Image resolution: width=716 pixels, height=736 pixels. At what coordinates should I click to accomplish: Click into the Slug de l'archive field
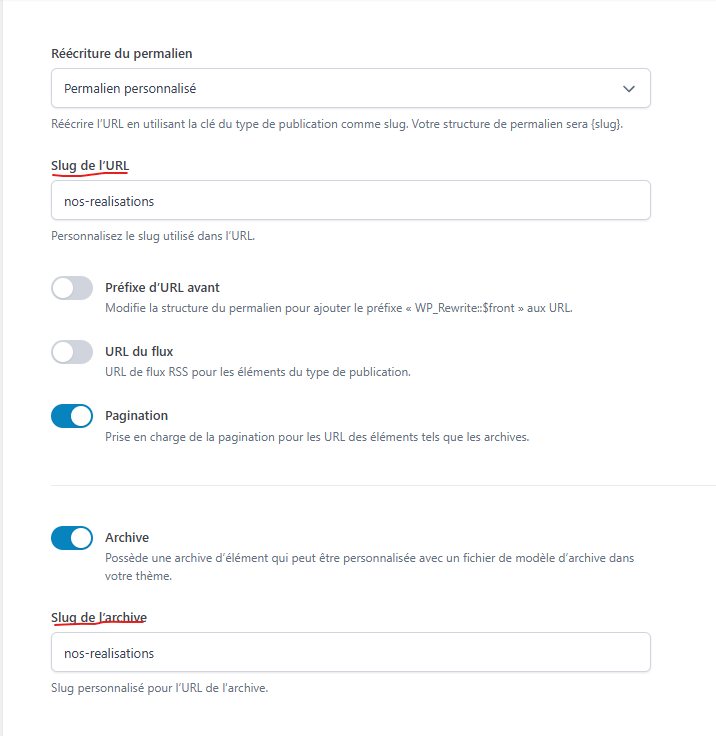tap(351, 652)
